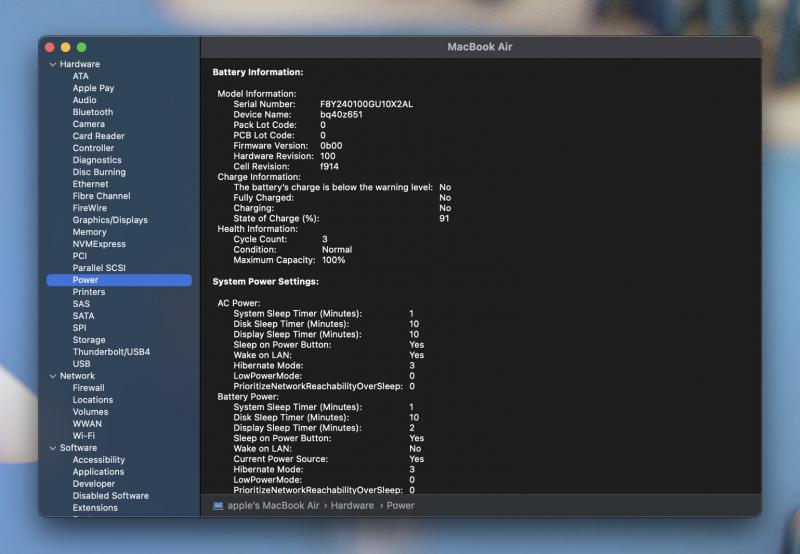Open Applications under Software
This screenshot has height=554, width=800.
(x=98, y=472)
